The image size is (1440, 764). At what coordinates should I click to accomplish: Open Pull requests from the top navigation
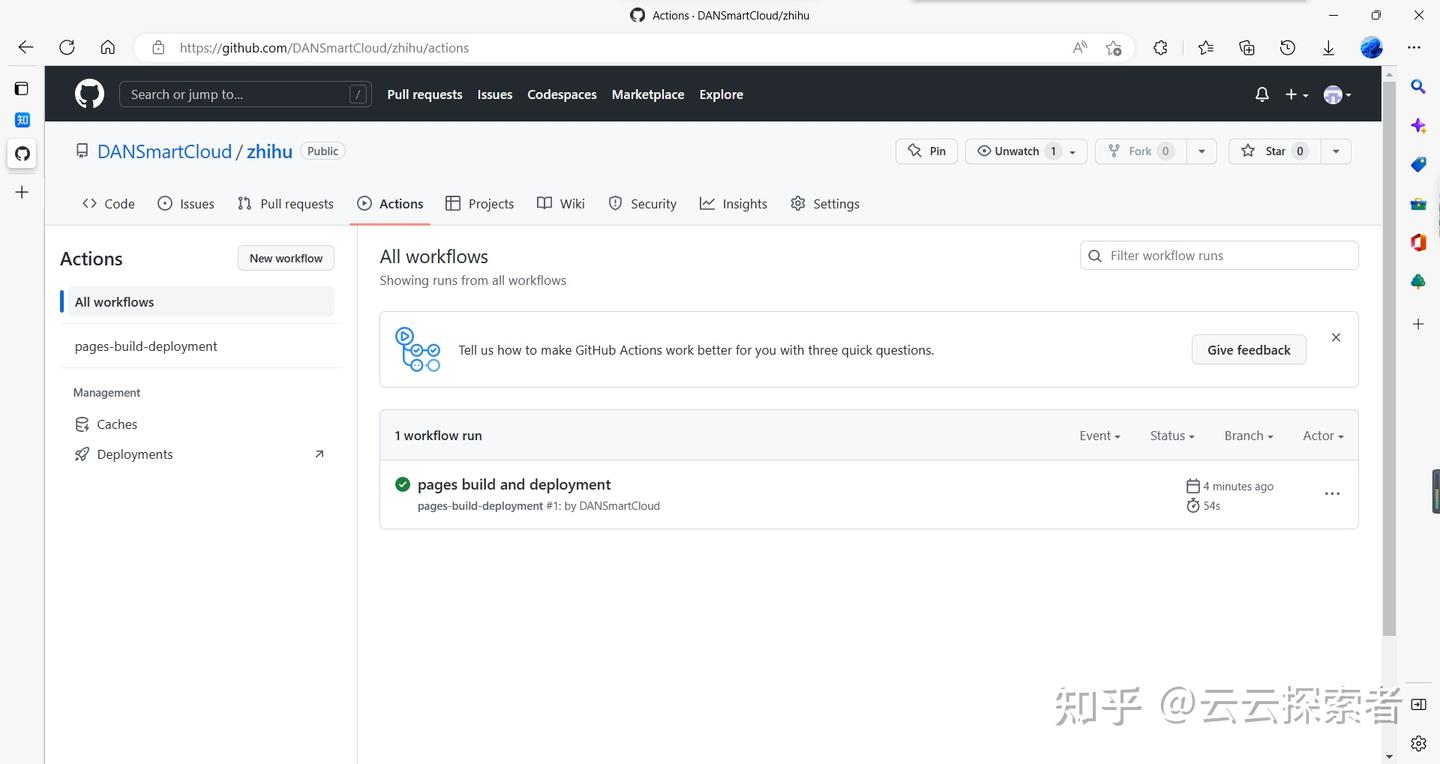click(x=424, y=94)
